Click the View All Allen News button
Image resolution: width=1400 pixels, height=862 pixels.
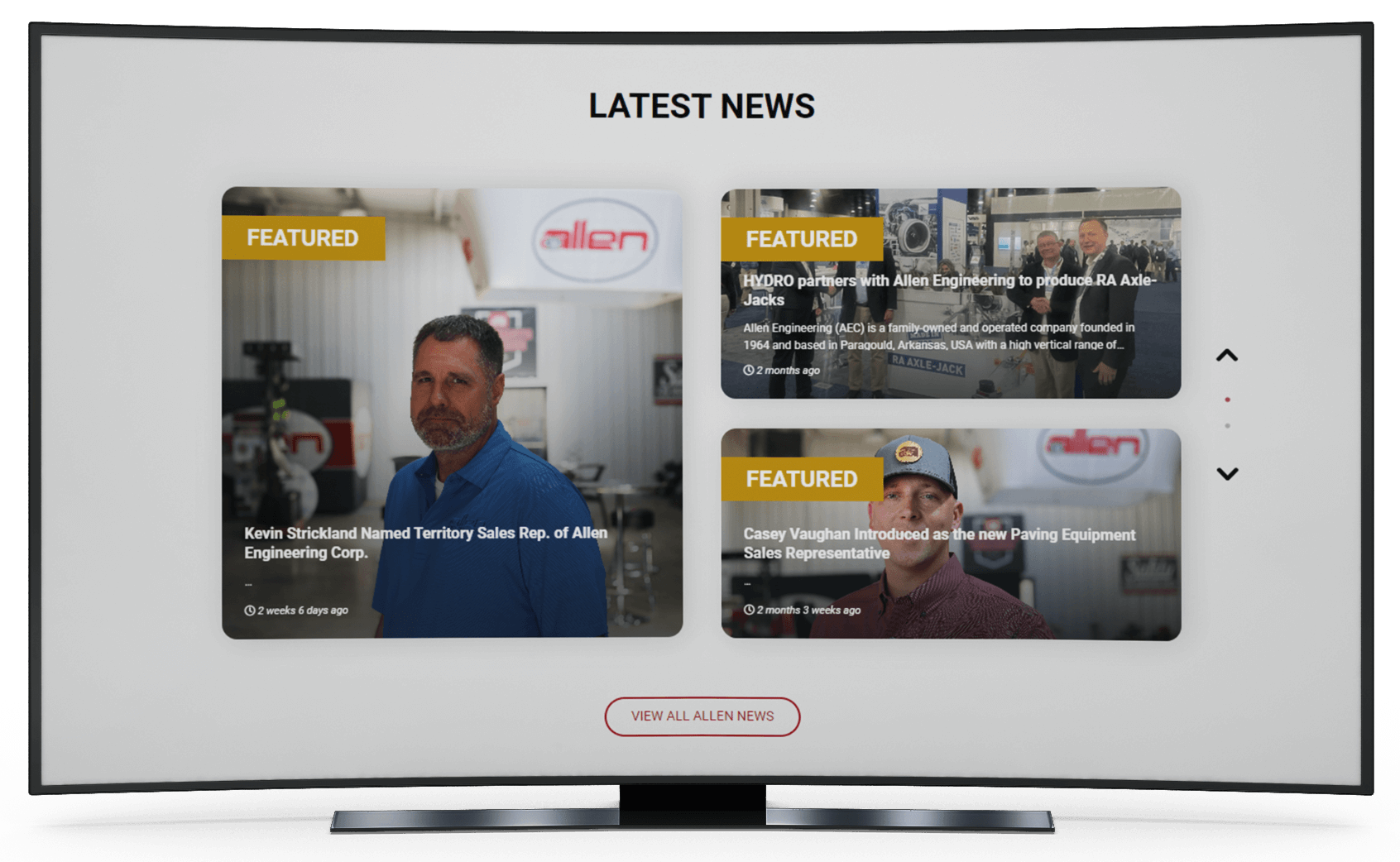(702, 716)
